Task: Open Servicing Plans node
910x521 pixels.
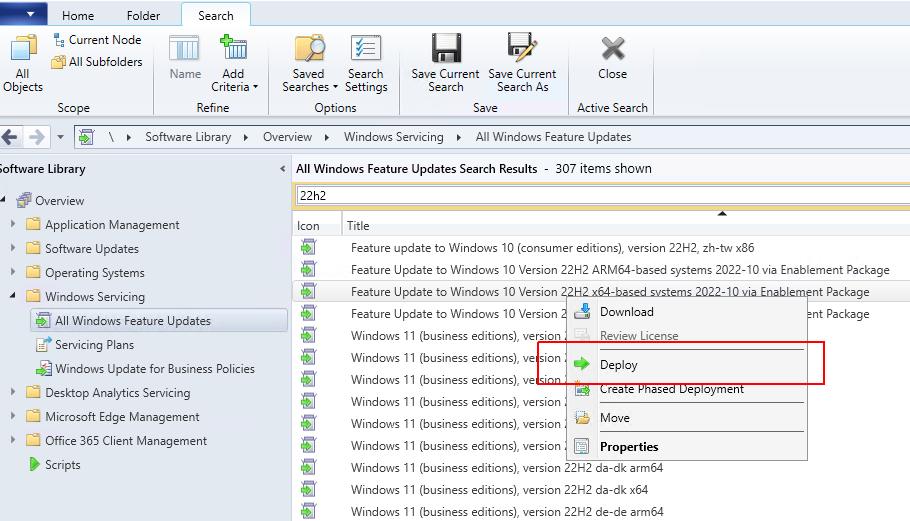Action: tap(94, 345)
